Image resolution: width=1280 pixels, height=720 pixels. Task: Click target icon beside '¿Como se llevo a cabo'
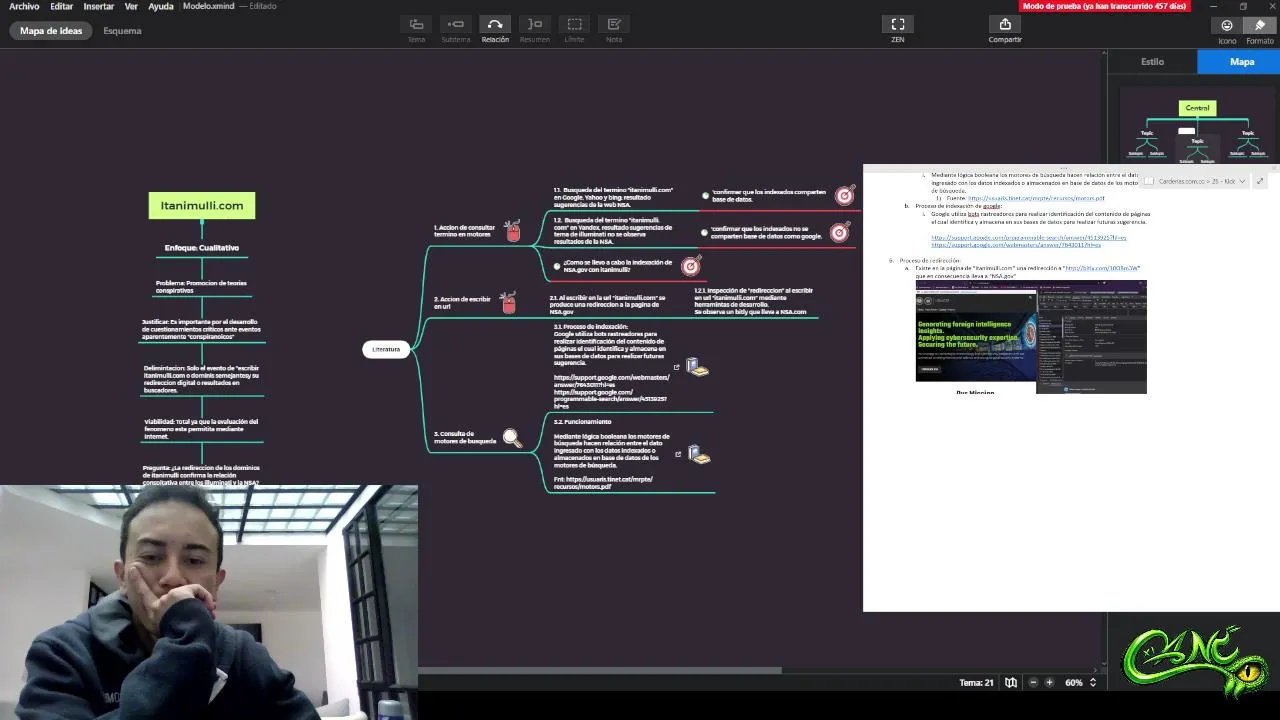coord(690,266)
